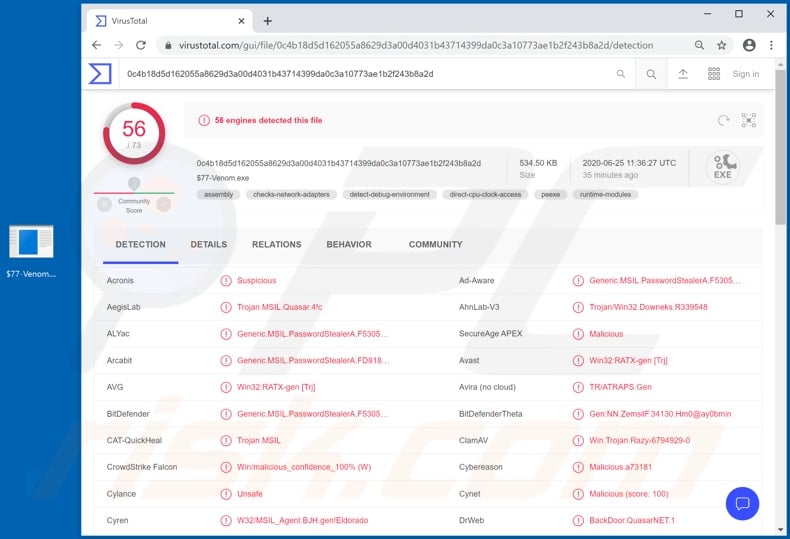Click the lock icon in the address bar
The image size is (790, 539).
coord(168,45)
